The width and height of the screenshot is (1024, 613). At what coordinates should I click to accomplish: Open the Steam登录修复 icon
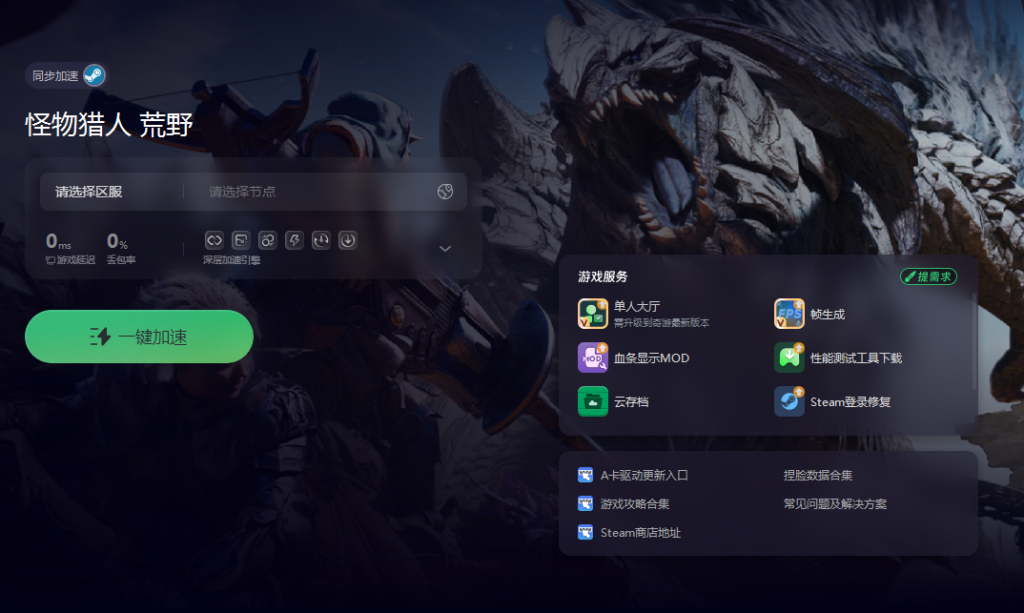point(790,401)
